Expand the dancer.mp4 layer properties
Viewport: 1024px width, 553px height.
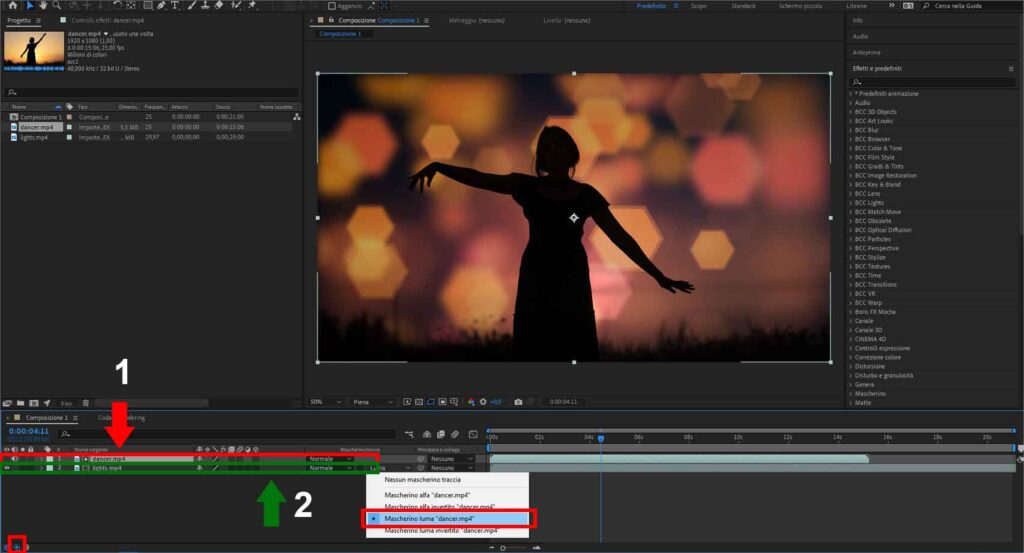tap(41, 459)
